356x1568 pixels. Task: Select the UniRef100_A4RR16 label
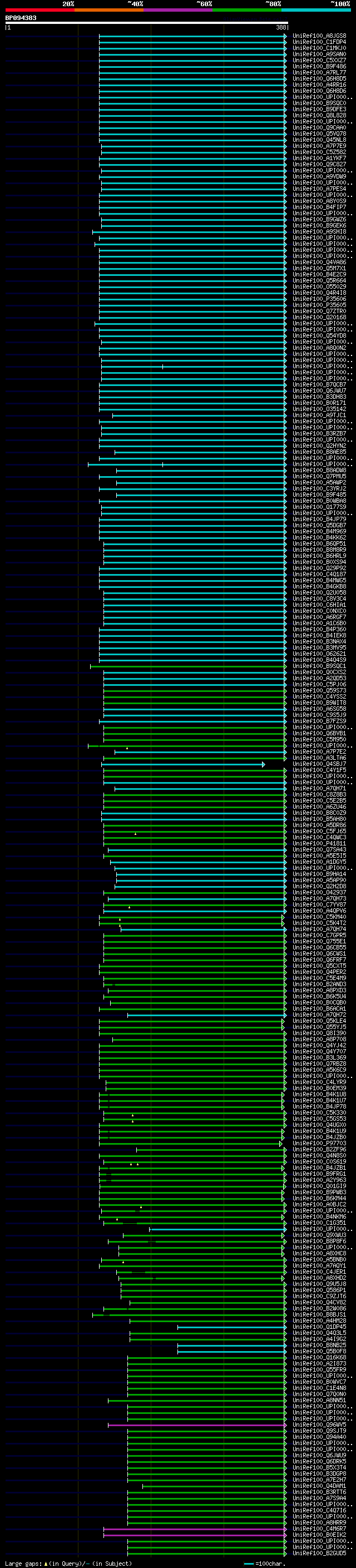click(319, 85)
